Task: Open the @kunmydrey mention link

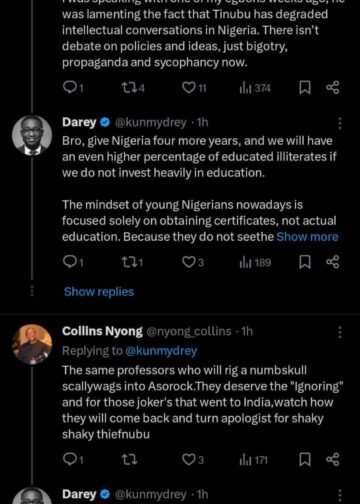Action: [x=161, y=351]
